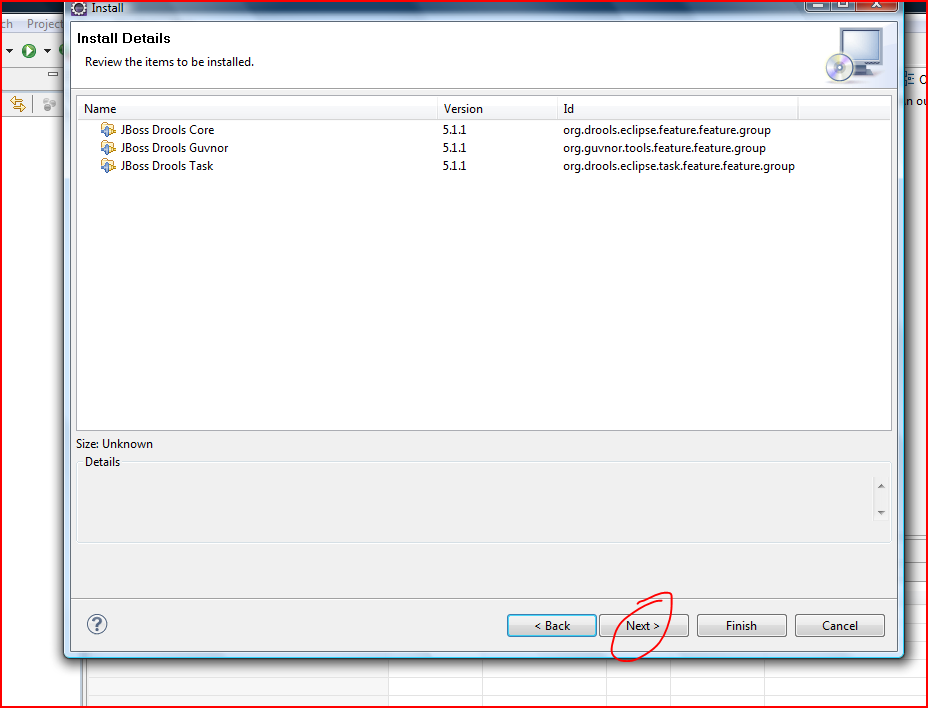Sort by the Version column header
This screenshot has width=928, height=708.
[x=497, y=109]
